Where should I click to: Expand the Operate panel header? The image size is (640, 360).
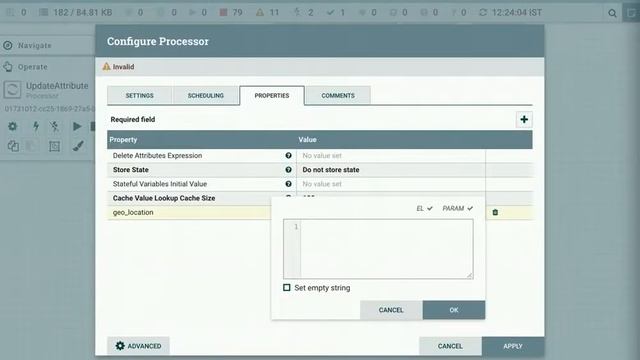click(33, 67)
